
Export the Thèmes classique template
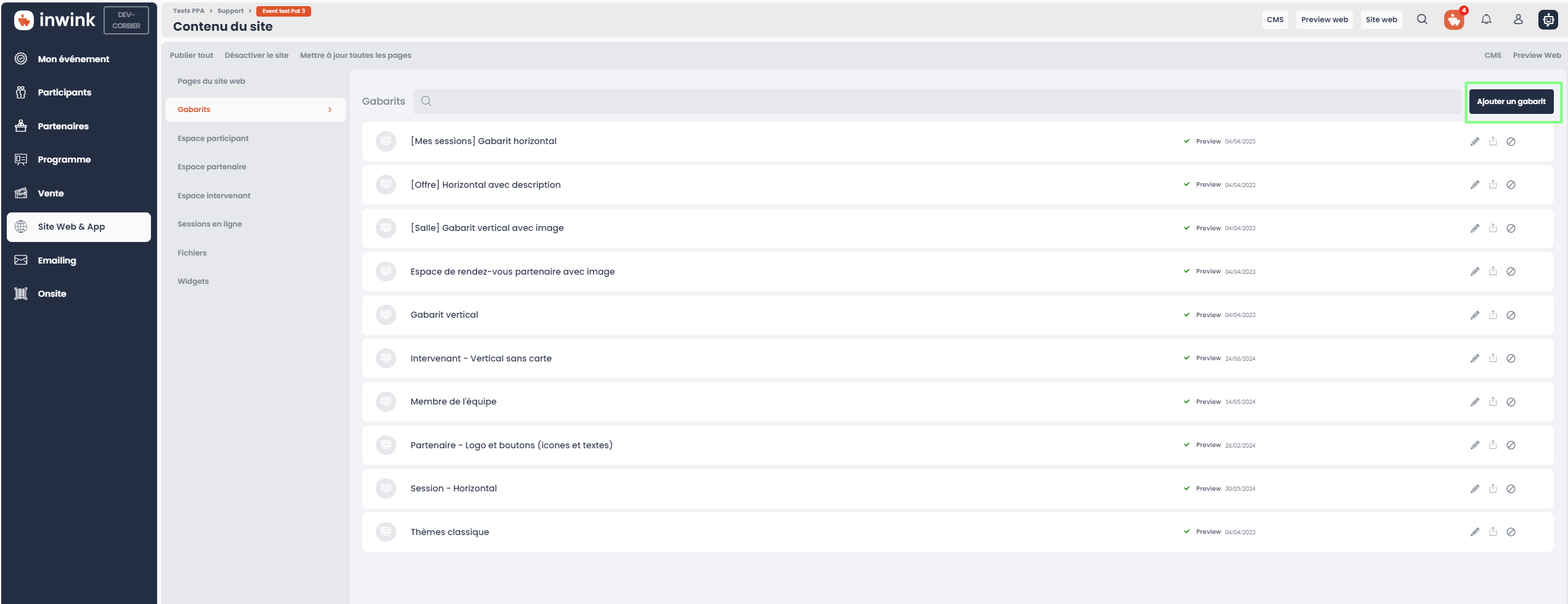(1493, 531)
